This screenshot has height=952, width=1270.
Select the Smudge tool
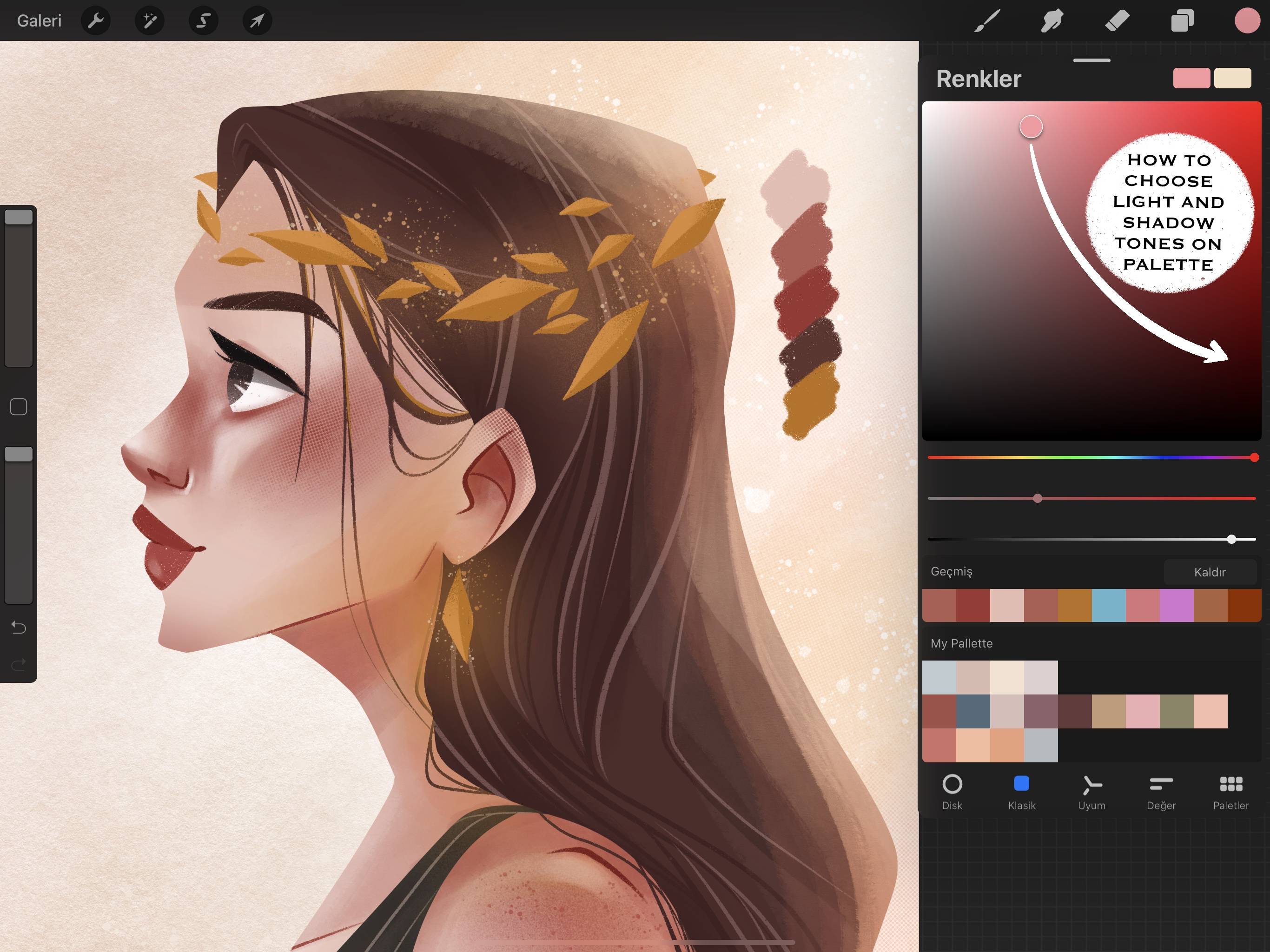[x=1052, y=20]
